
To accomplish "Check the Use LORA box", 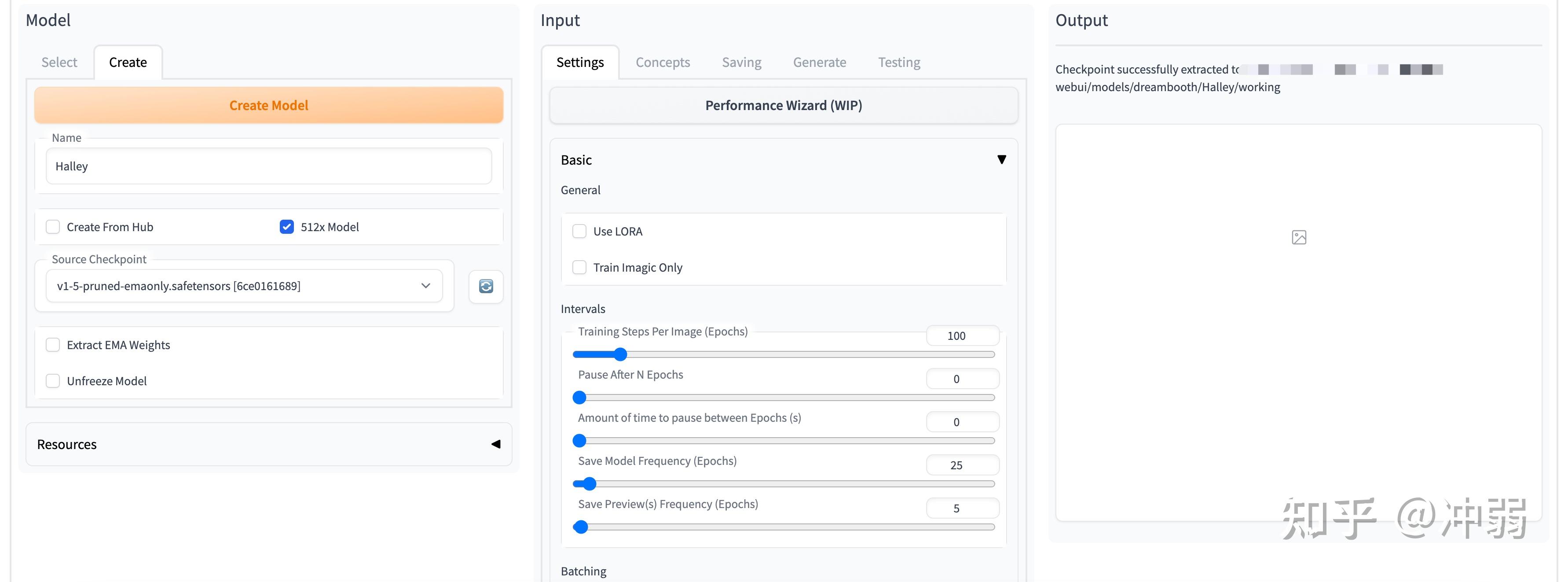I will tap(579, 231).
